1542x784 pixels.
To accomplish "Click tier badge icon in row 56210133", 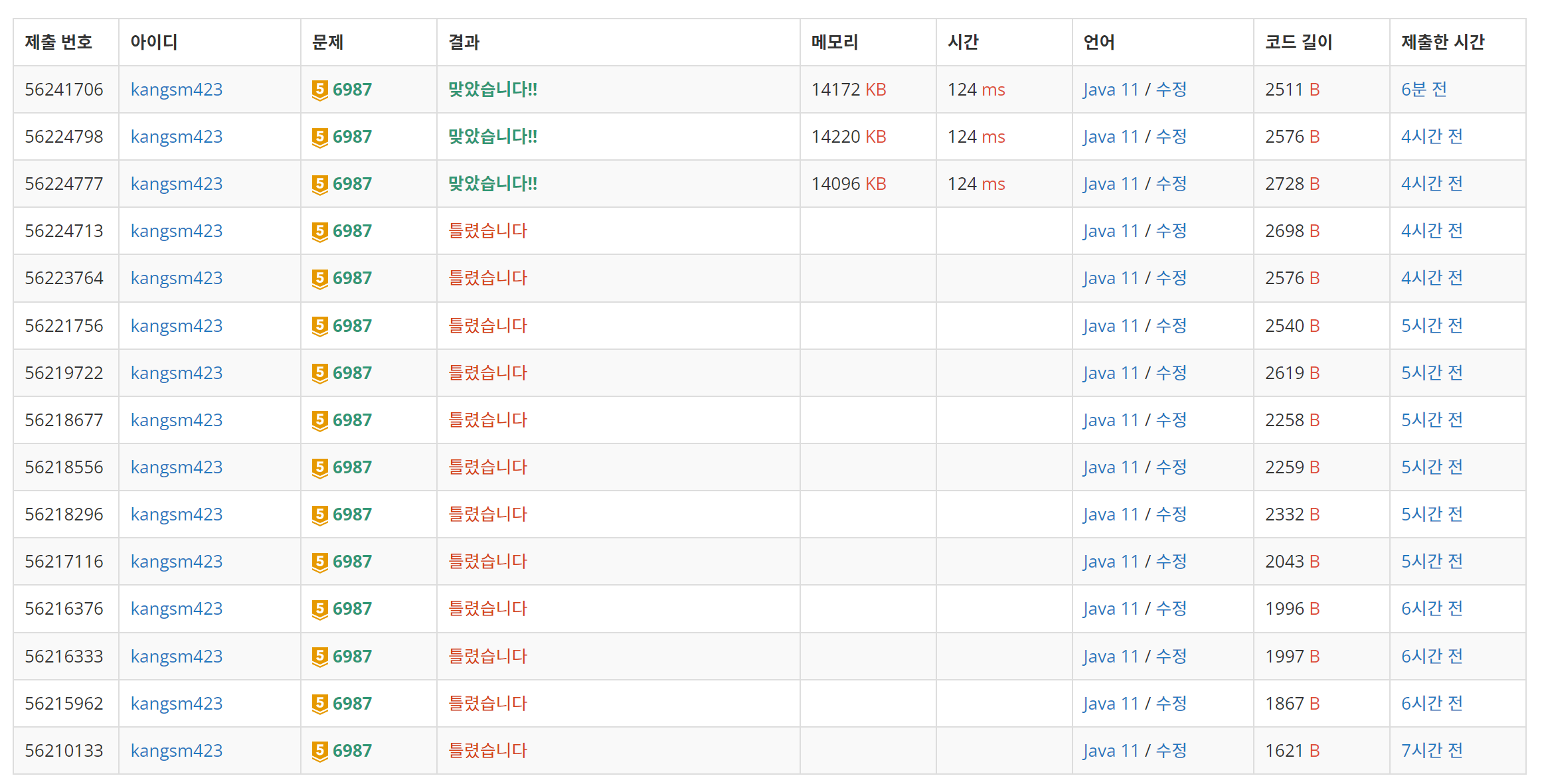I will [x=319, y=751].
